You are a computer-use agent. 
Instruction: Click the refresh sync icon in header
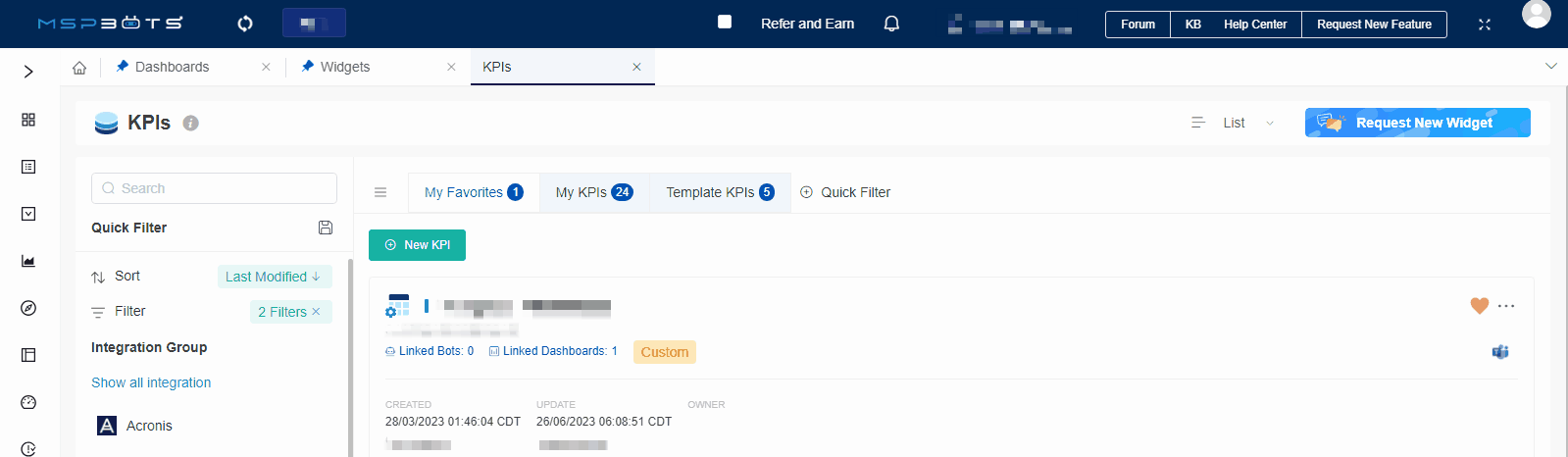click(x=245, y=24)
